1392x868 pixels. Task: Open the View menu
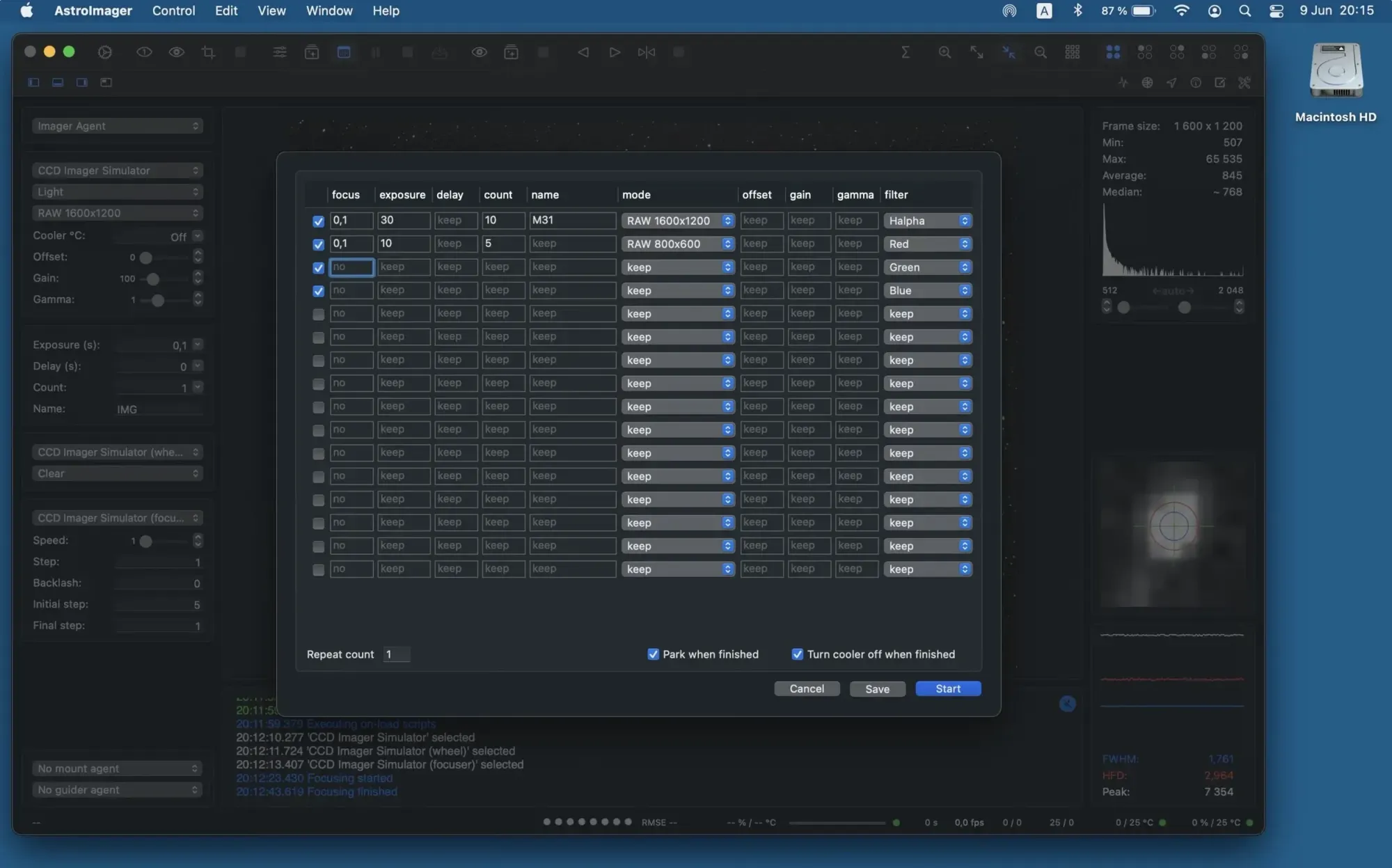[271, 10]
